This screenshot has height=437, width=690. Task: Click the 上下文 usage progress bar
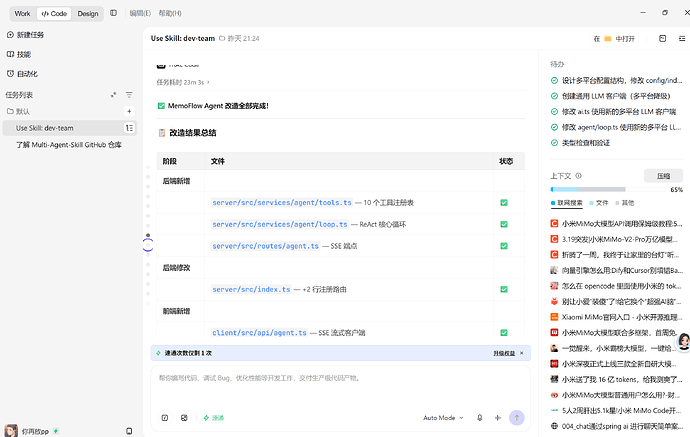(x=608, y=189)
